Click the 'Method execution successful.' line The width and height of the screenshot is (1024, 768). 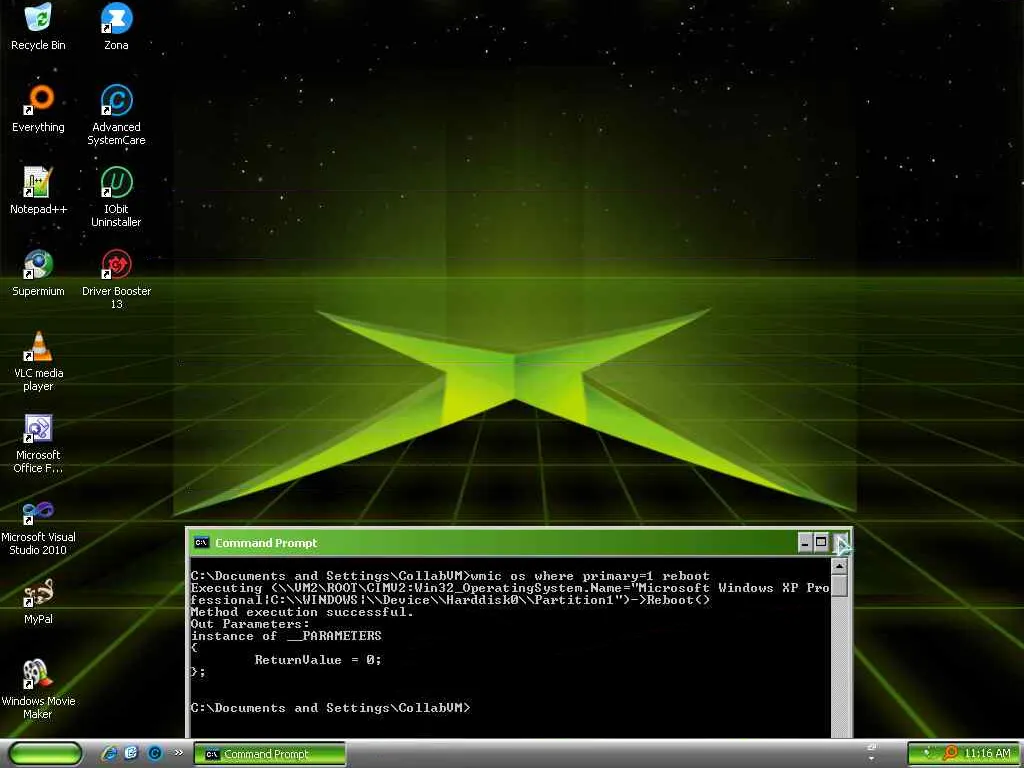coord(302,612)
